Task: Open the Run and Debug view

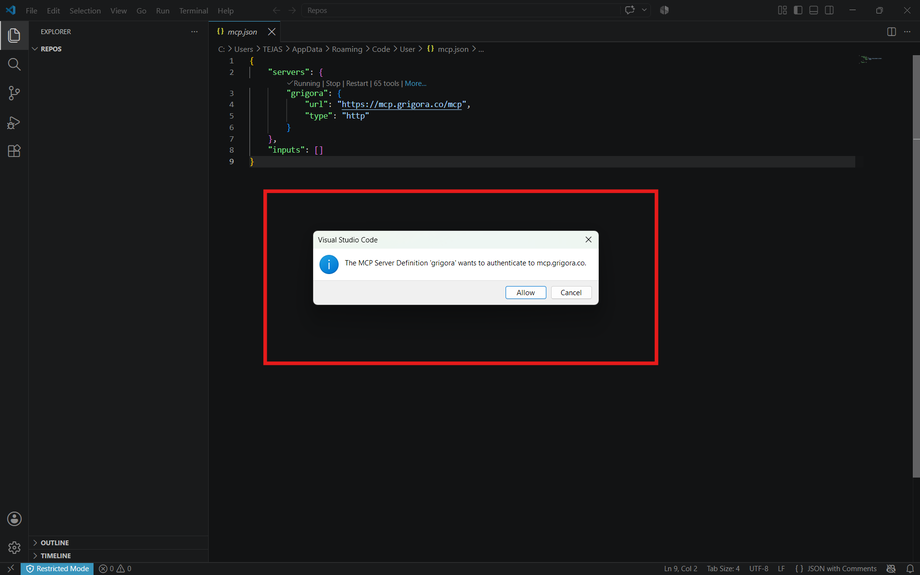Action: coord(14,123)
